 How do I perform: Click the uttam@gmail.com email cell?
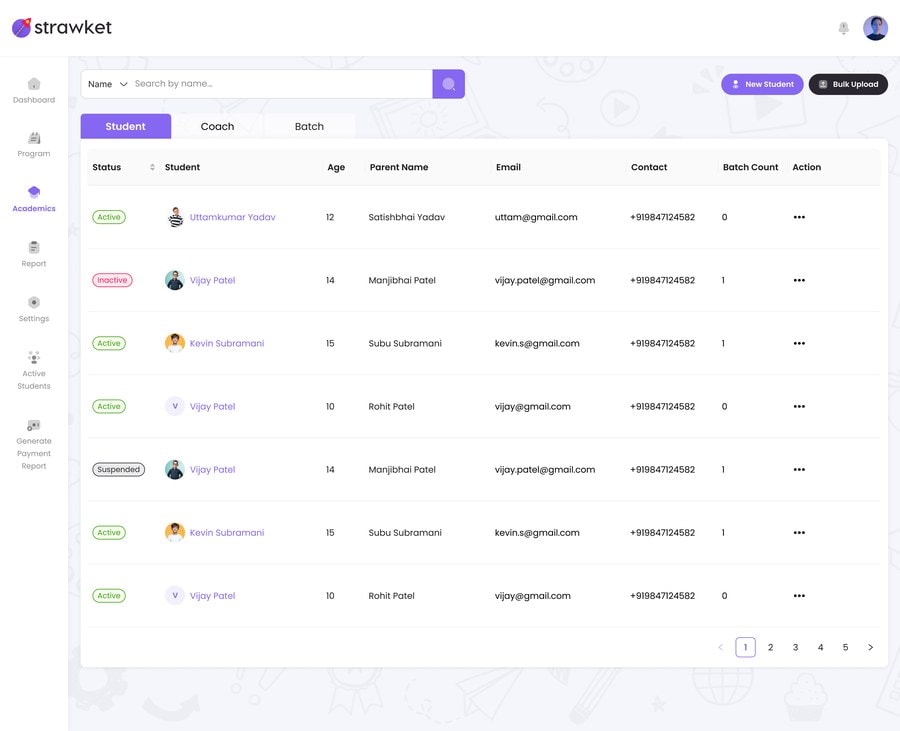536,217
